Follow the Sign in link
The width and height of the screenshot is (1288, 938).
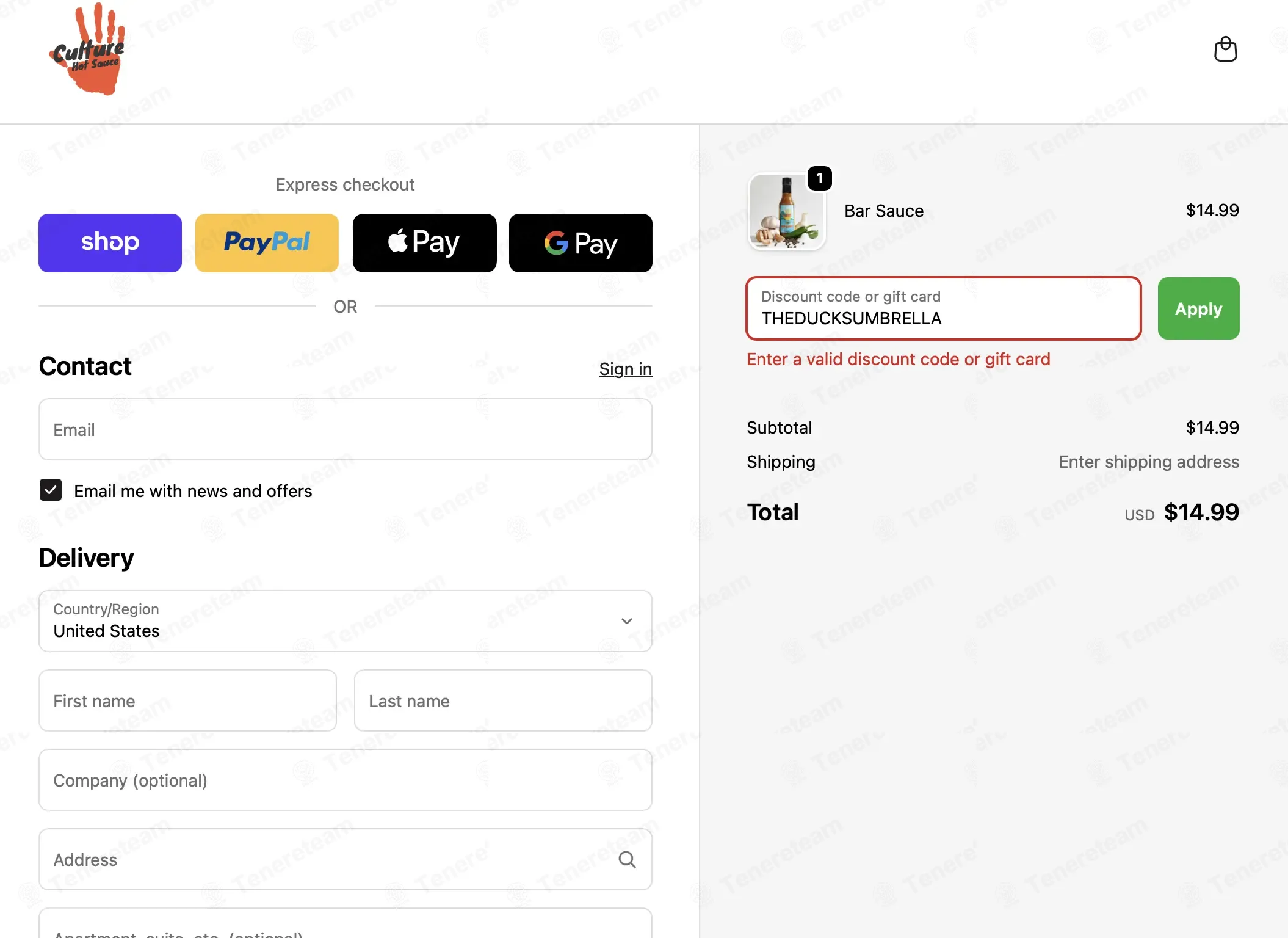point(625,369)
